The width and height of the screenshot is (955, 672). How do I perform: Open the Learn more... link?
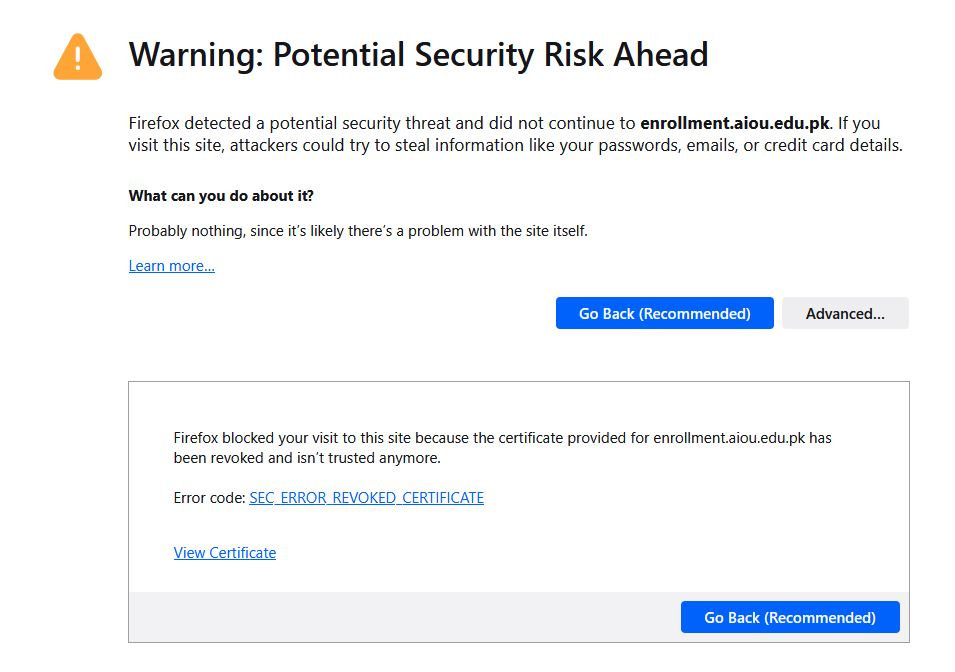(x=172, y=266)
